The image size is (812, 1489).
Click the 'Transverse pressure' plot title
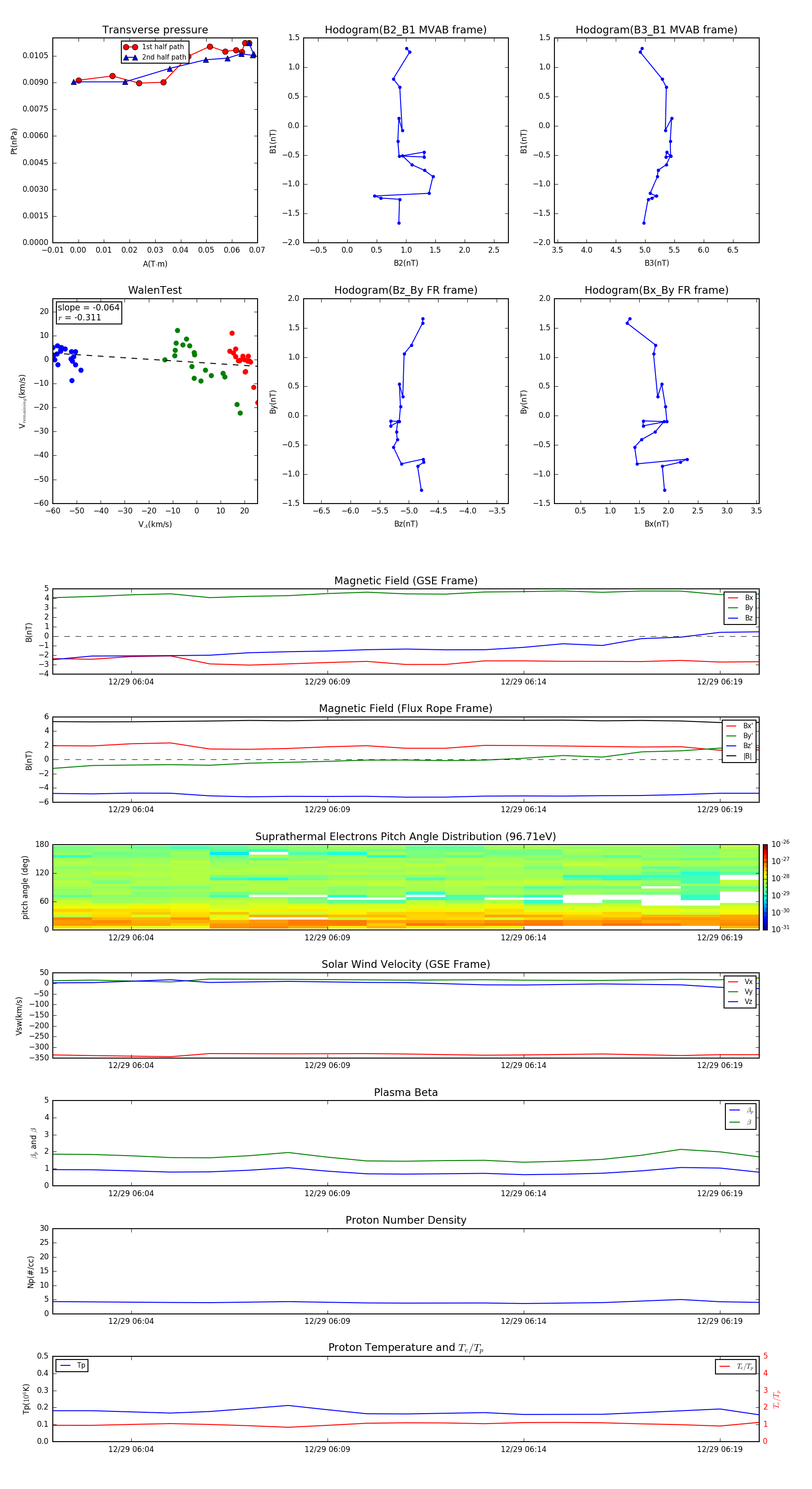[x=155, y=30]
